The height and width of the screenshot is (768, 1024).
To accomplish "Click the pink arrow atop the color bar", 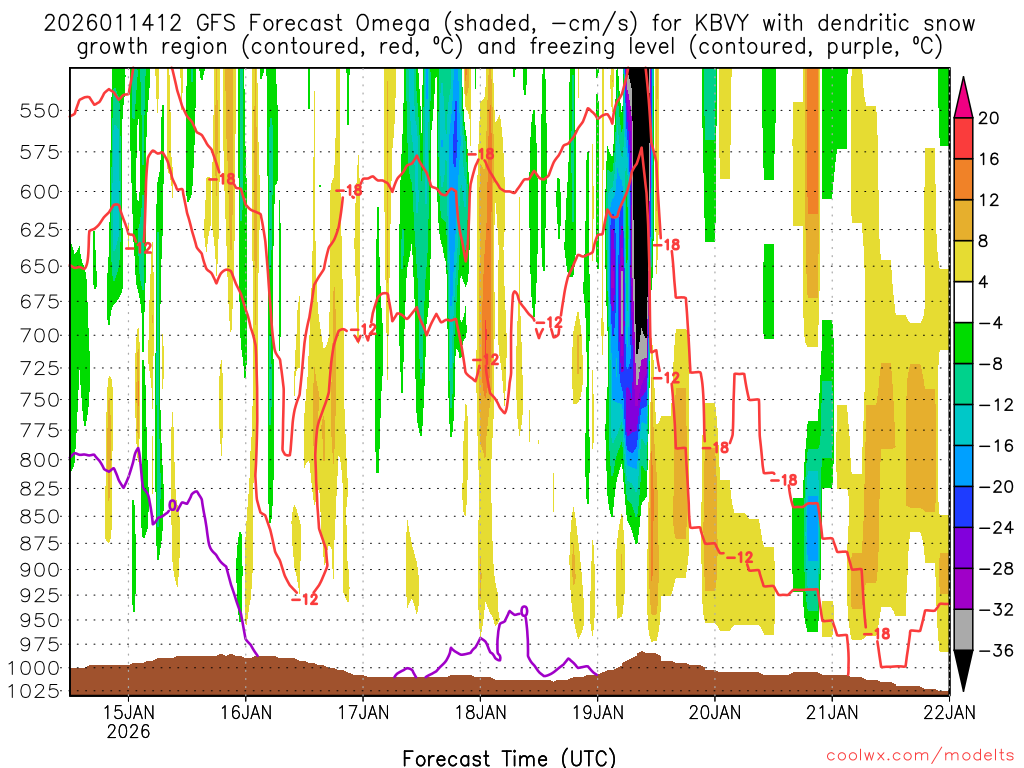I will coord(965,95).
